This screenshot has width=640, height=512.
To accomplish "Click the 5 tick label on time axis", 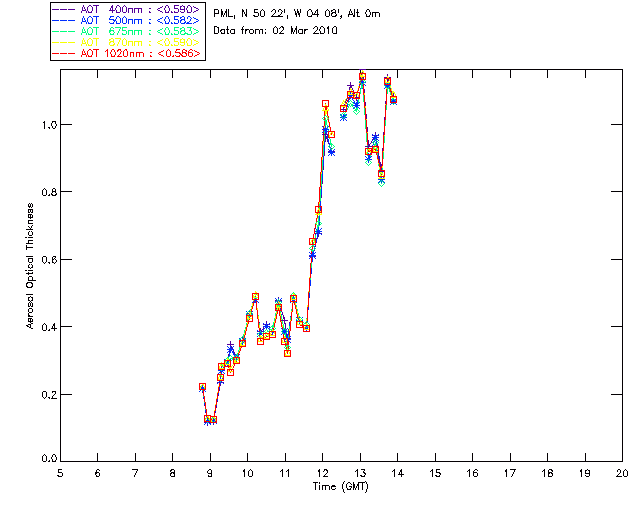I will pyautogui.click(x=60, y=472).
